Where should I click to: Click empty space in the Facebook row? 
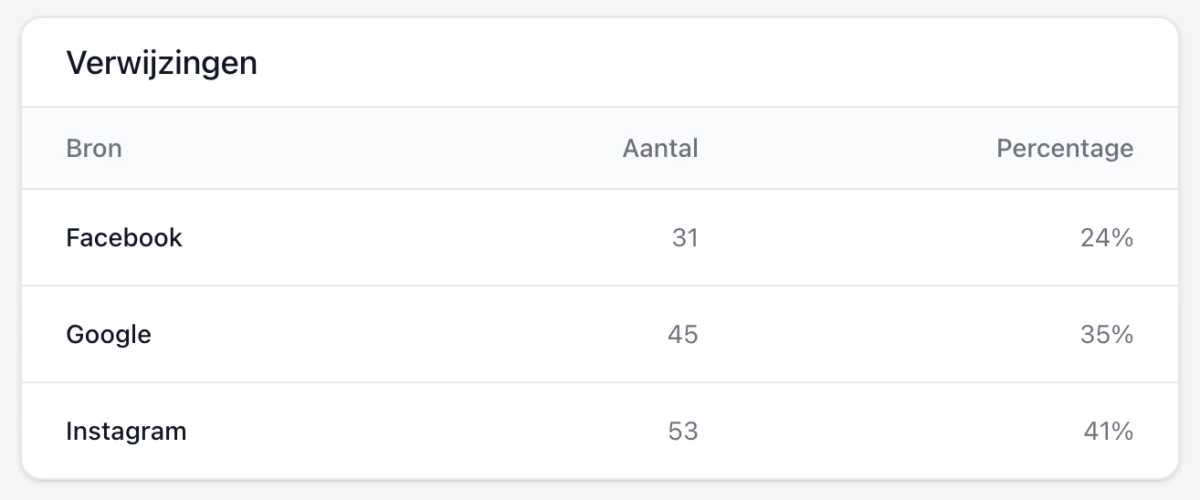point(400,238)
